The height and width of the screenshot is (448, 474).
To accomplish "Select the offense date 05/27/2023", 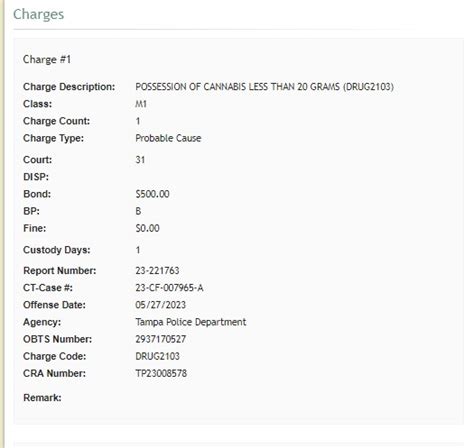I will pos(160,305).
